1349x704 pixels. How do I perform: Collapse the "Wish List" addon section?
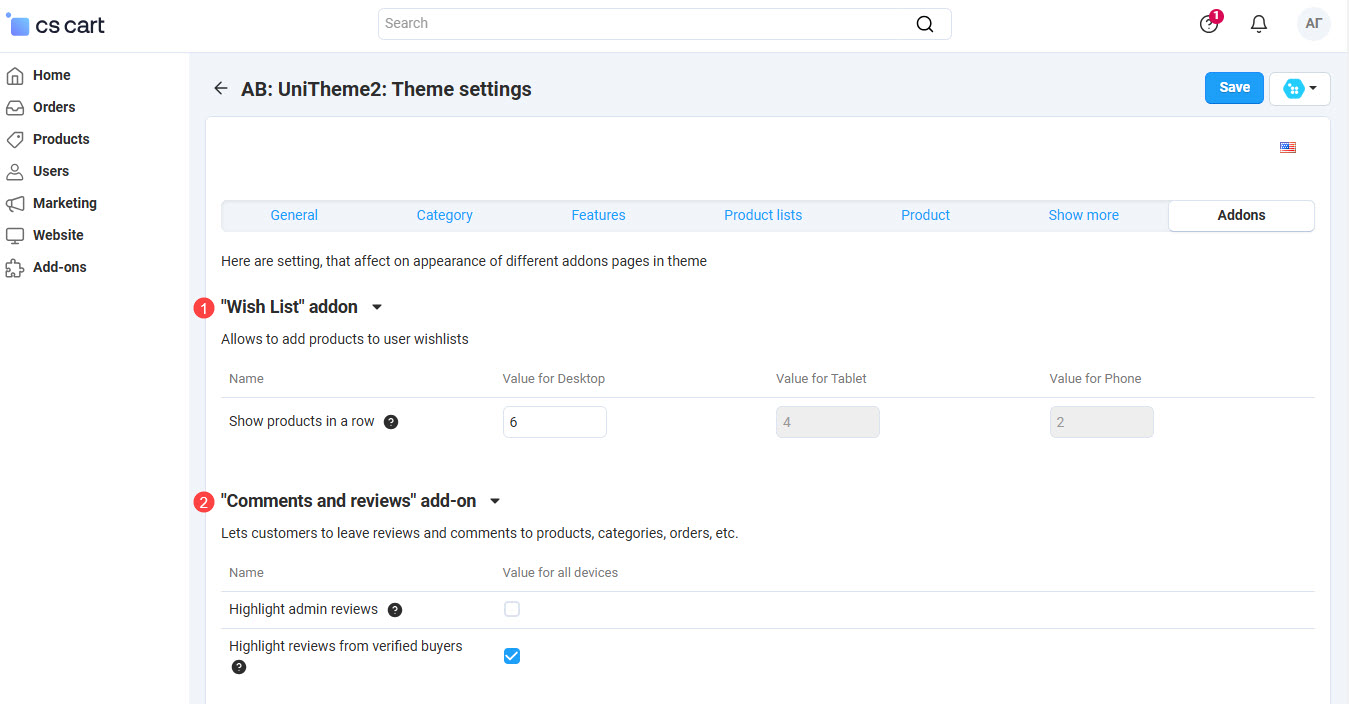click(x=377, y=307)
